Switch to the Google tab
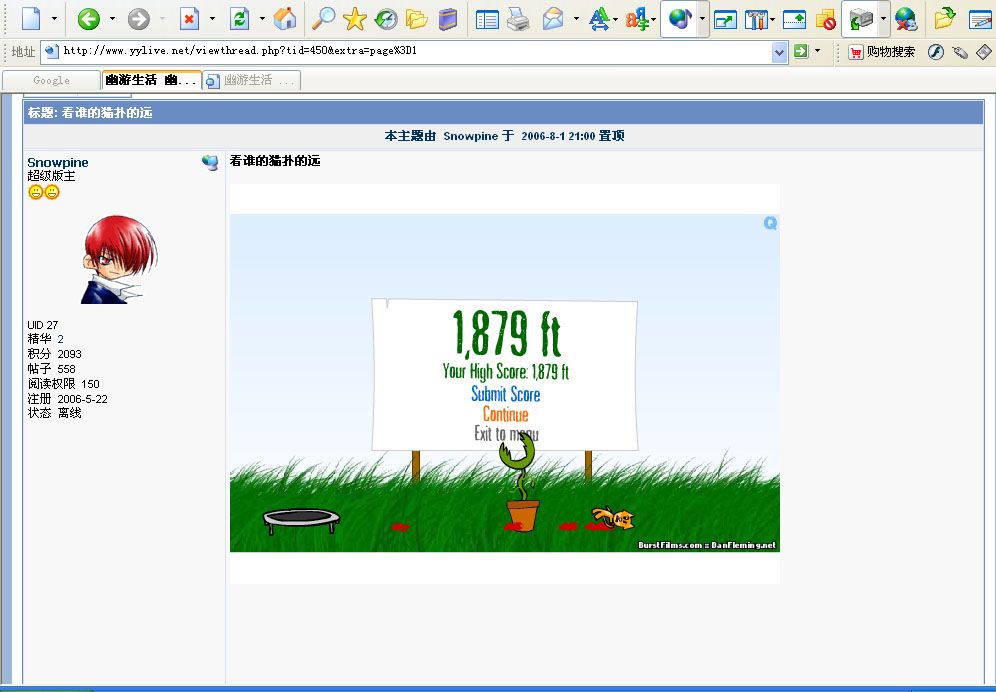The image size is (996, 692). [51, 80]
